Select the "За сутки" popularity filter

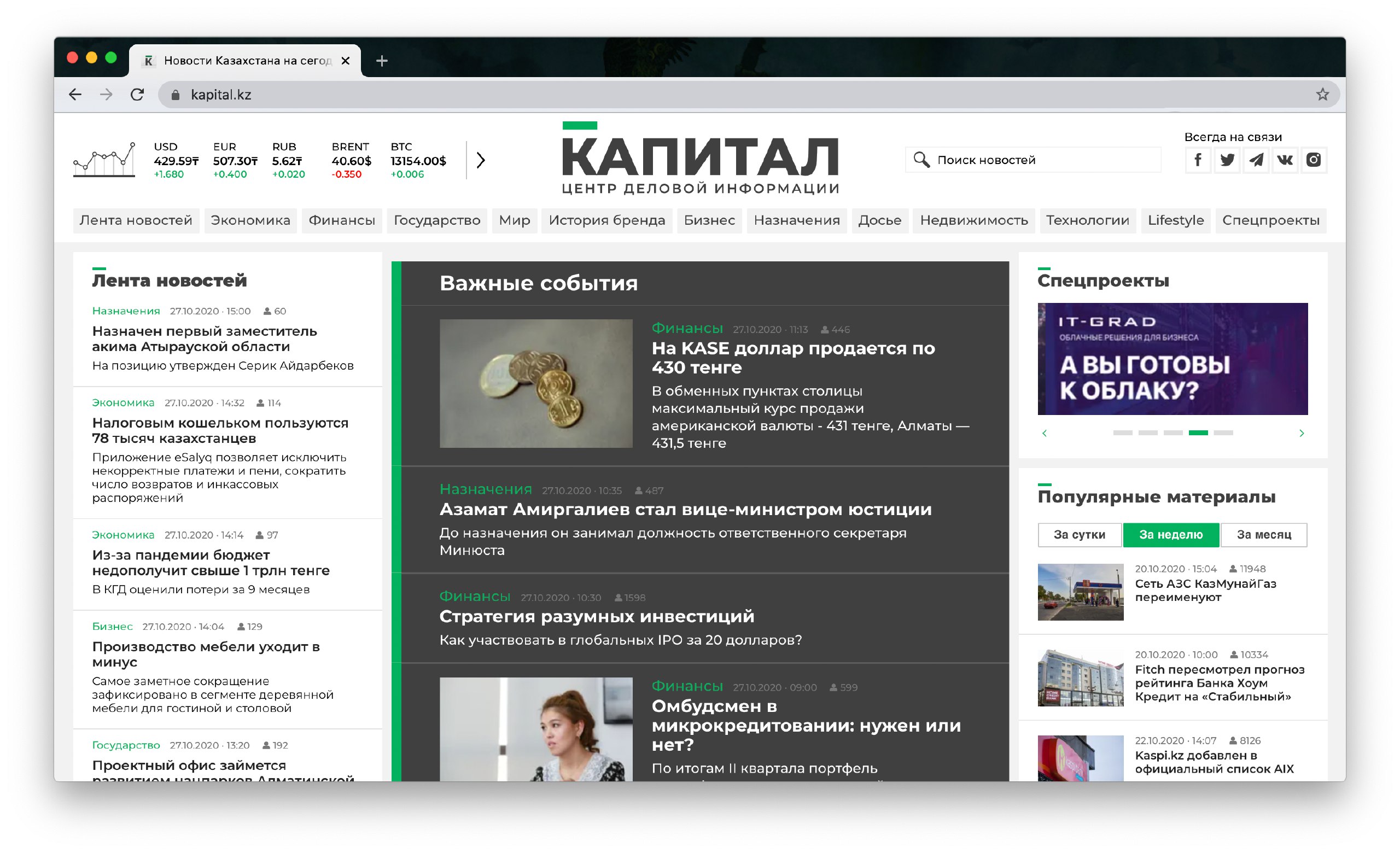pyautogui.click(x=1079, y=534)
